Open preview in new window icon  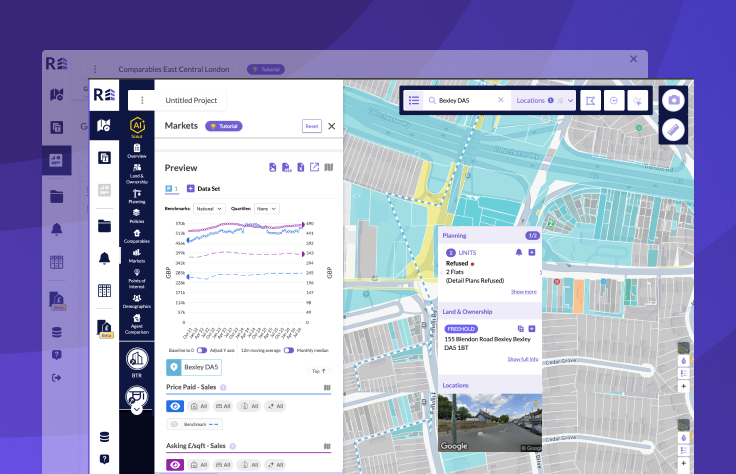coord(314,167)
